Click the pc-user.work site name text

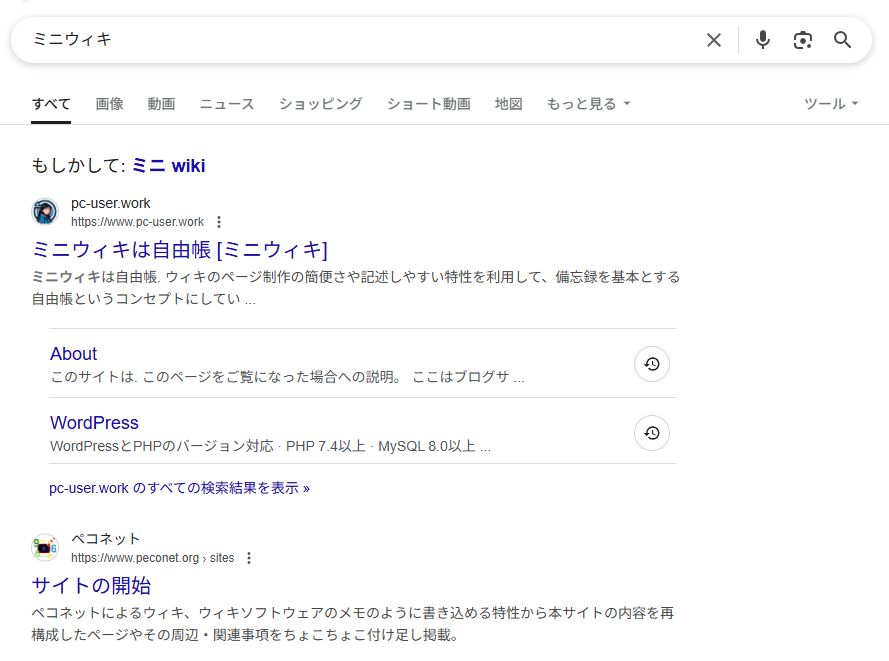tap(111, 204)
